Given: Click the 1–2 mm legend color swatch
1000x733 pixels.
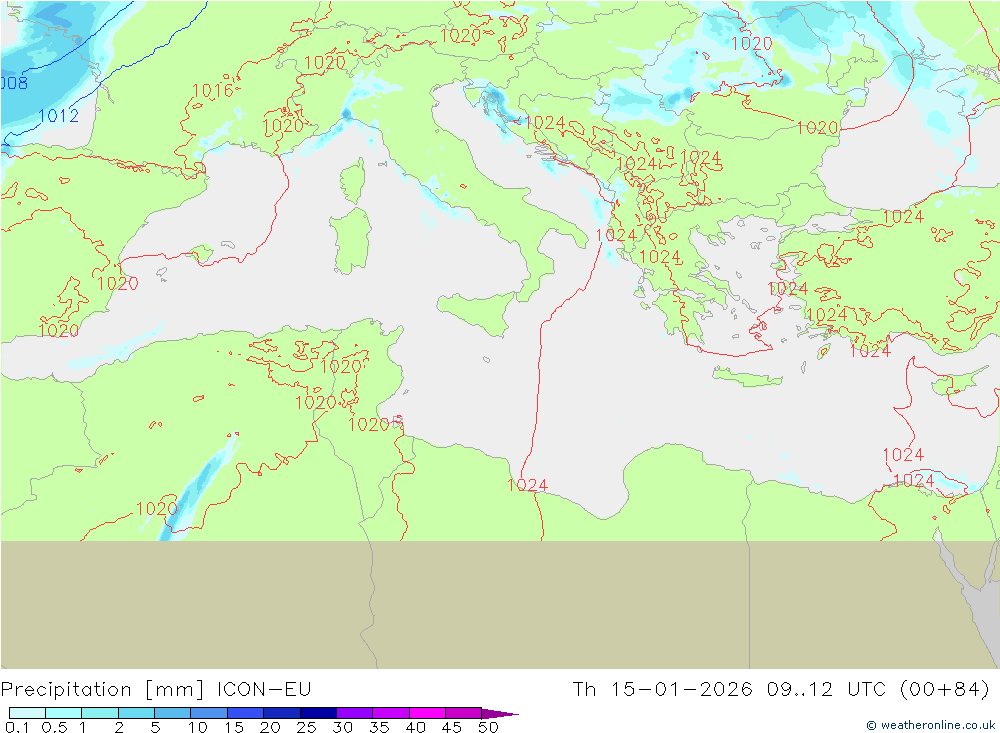Looking at the screenshot, I should [x=100, y=713].
